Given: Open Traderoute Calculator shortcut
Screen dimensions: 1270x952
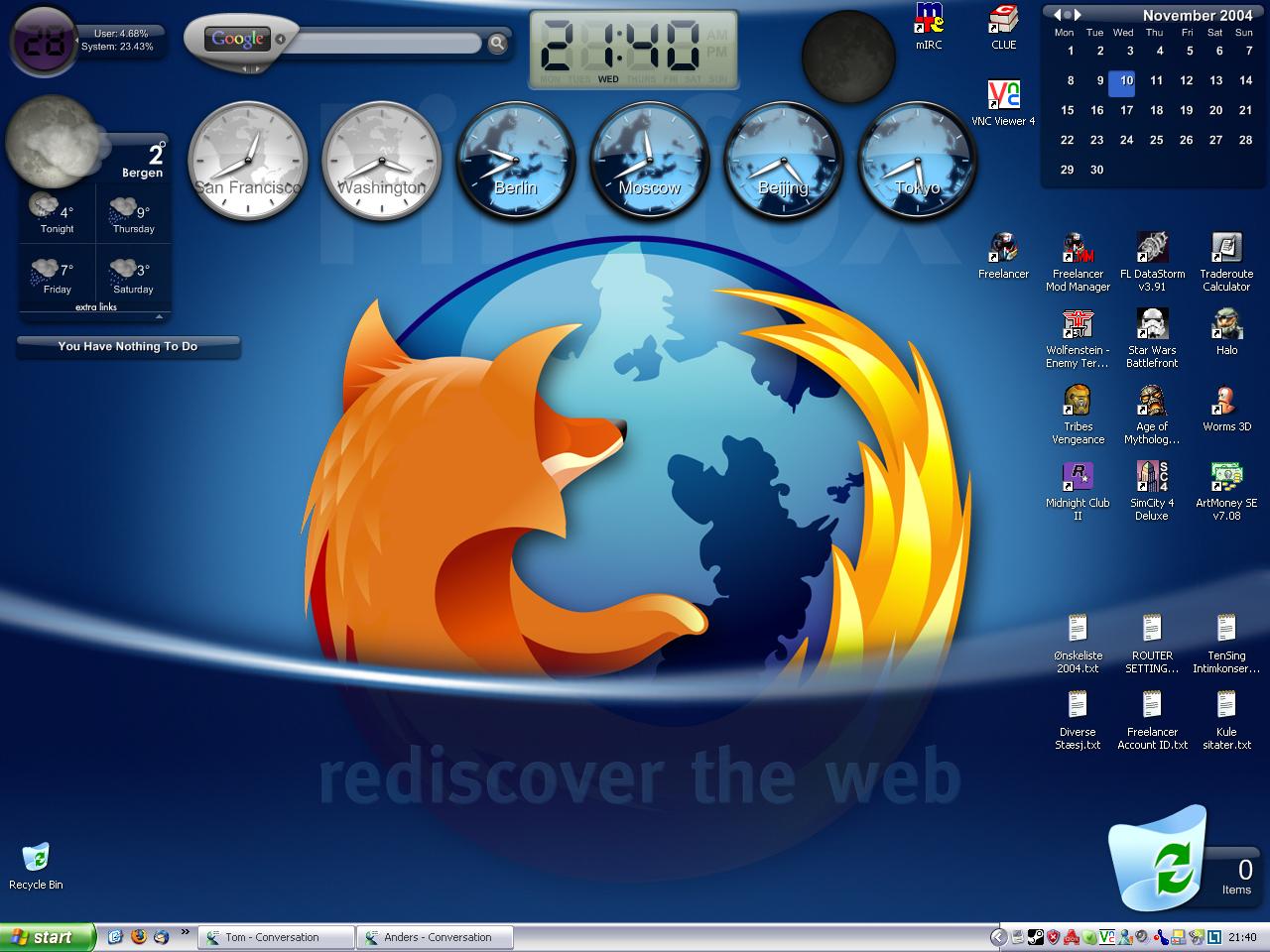Looking at the screenshot, I should coord(1226,262).
